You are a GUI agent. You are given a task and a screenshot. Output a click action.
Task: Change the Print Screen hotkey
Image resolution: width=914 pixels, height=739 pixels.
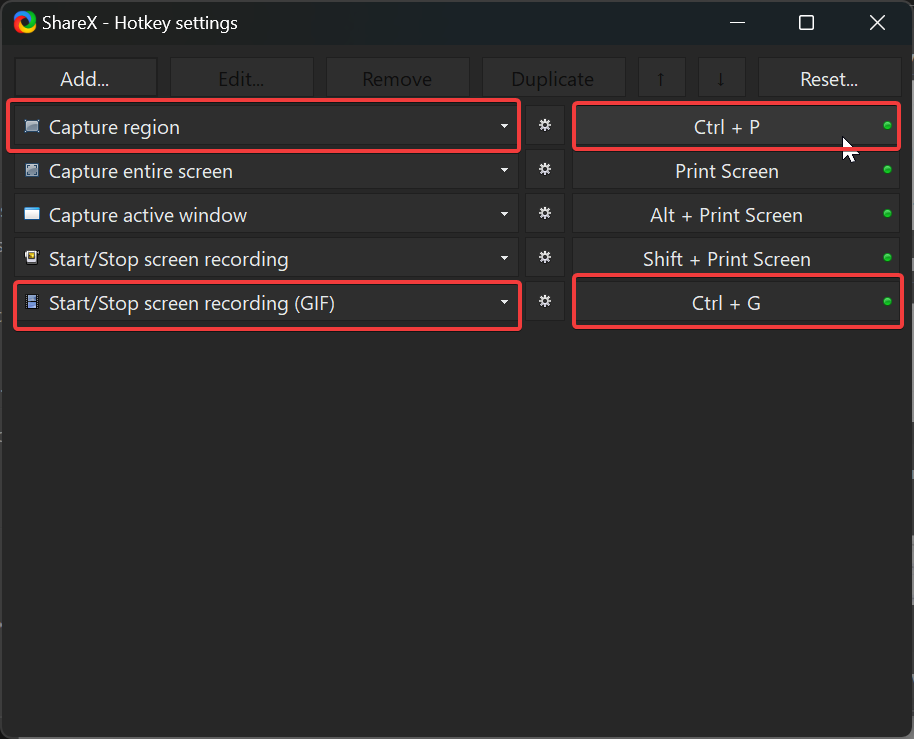click(x=736, y=170)
